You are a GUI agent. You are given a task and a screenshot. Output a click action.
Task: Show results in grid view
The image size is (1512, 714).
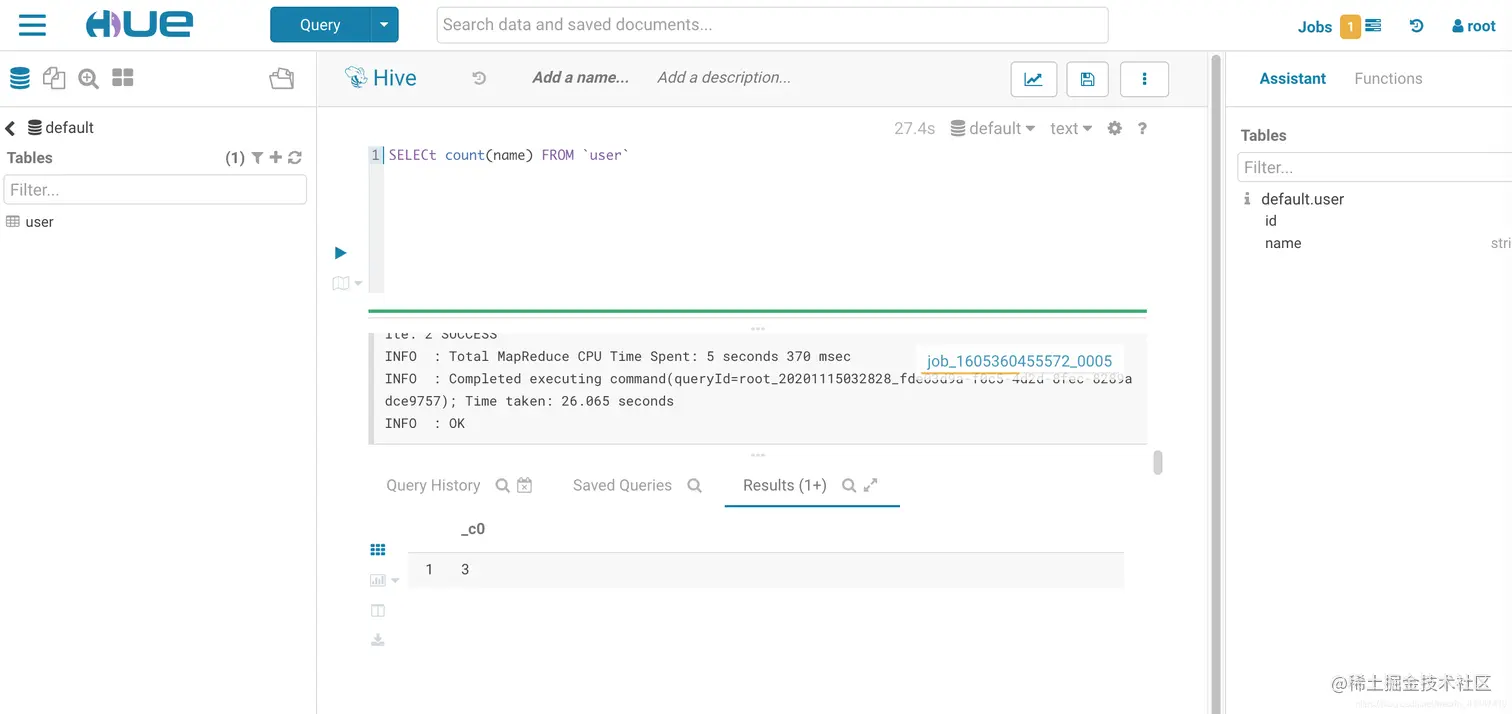pyautogui.click(x=378, y=549)
